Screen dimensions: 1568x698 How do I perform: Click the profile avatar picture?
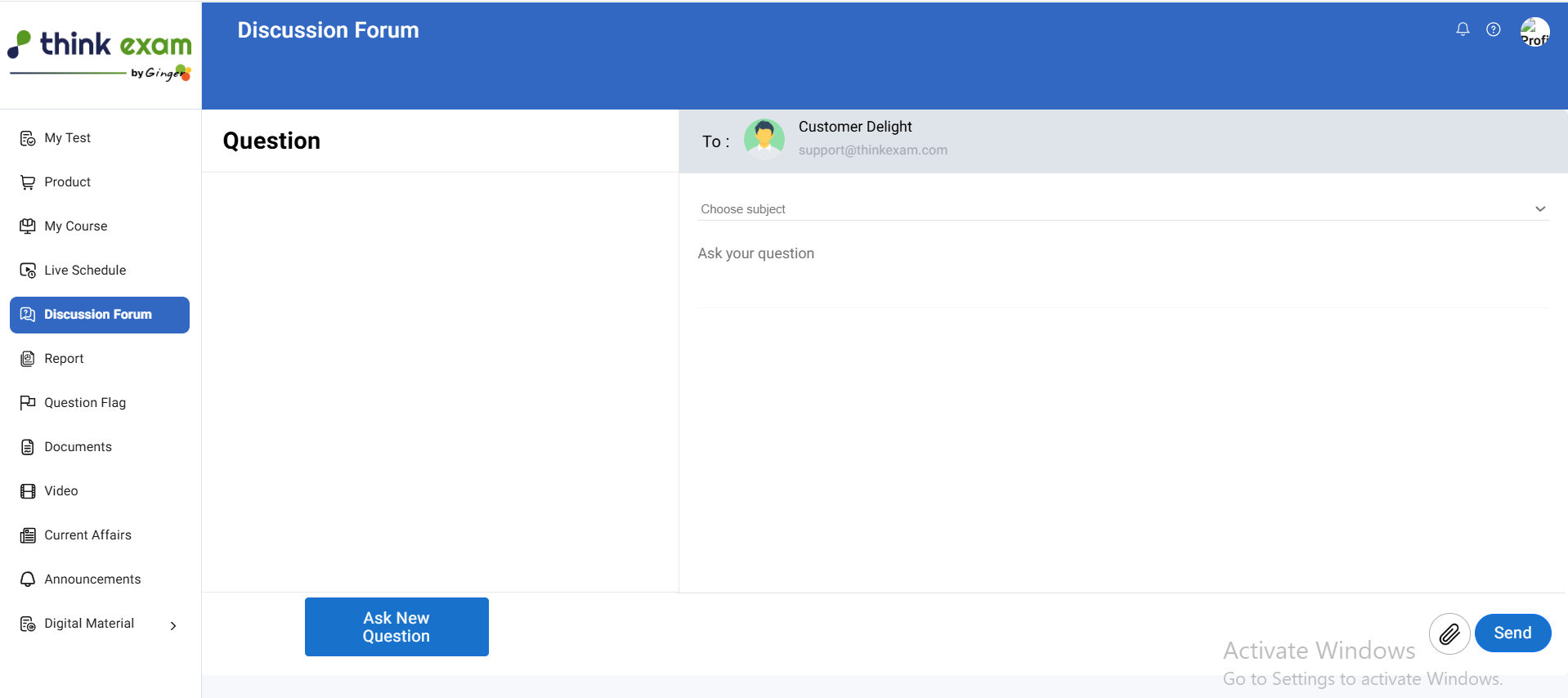[x=1534, y=32]
